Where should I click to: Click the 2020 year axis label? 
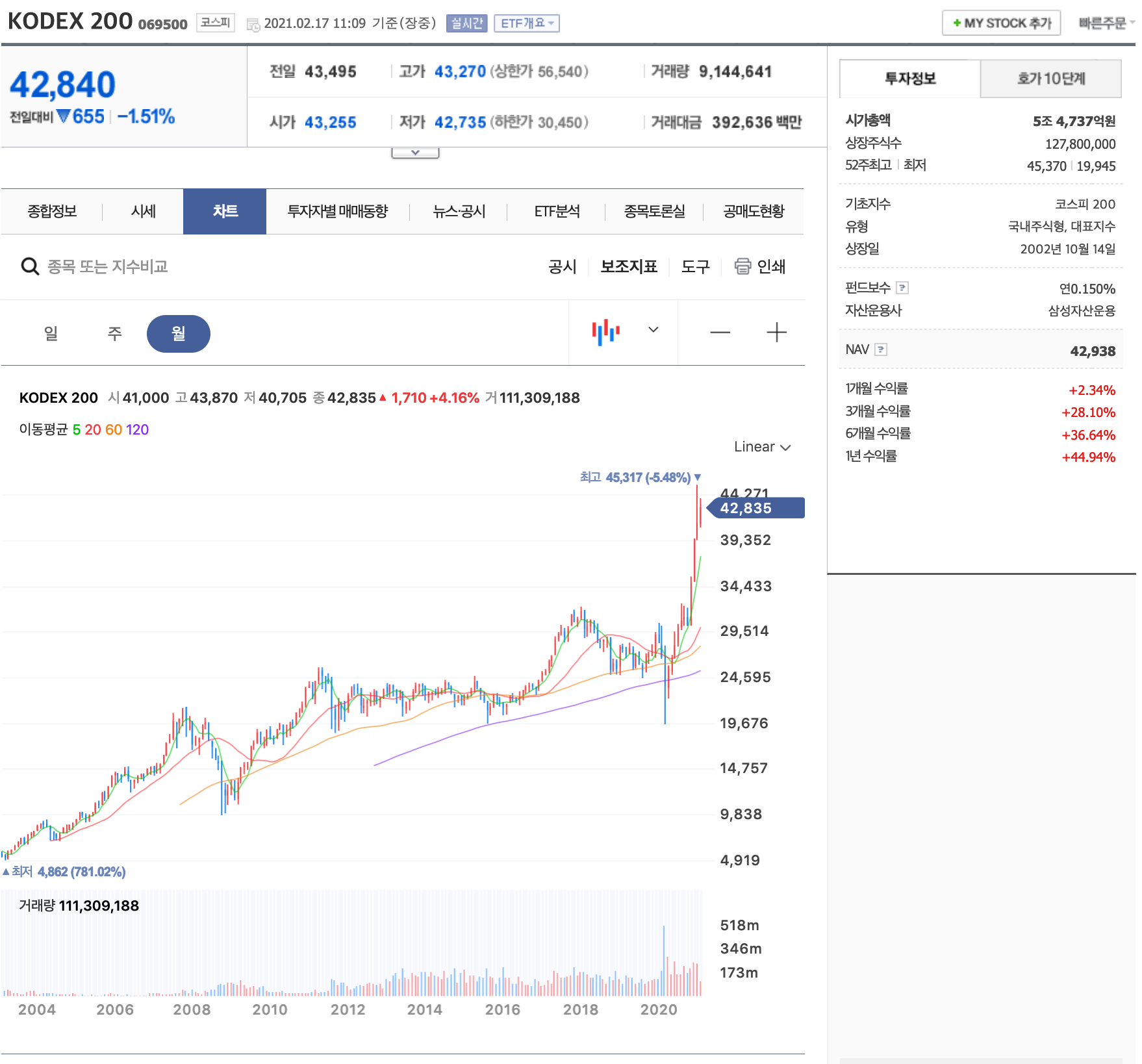coord(658,1009)
